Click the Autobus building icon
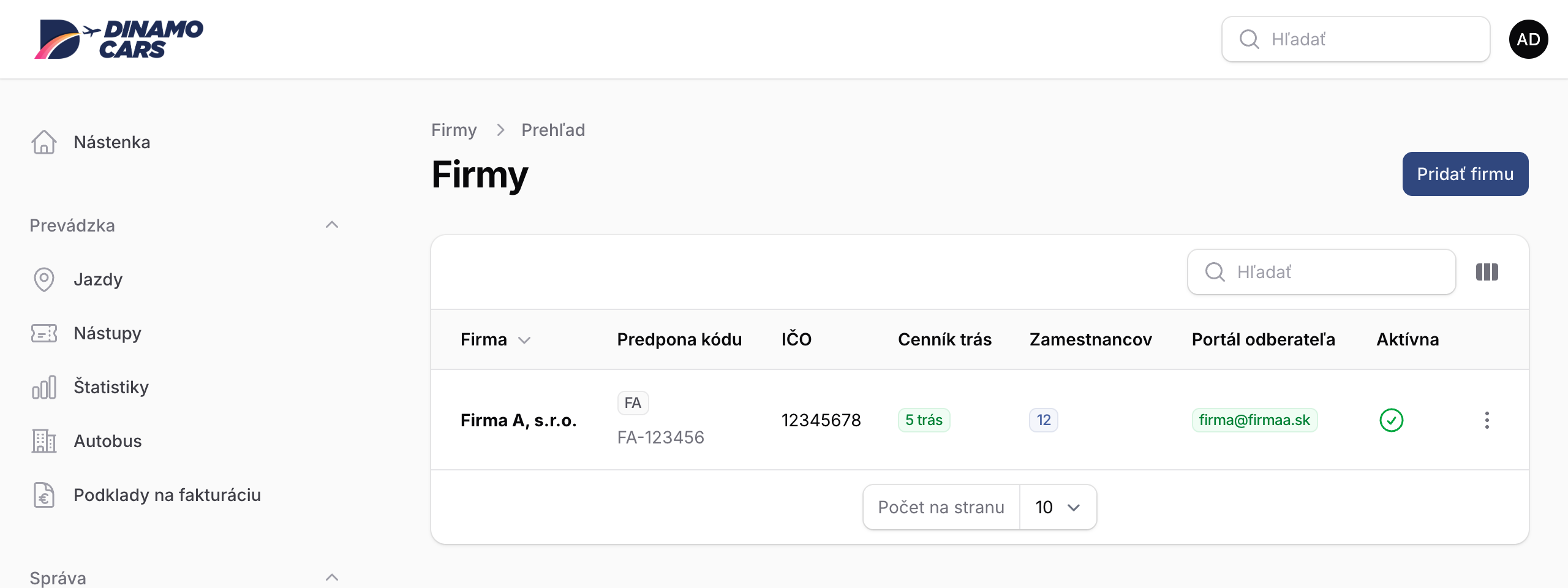 point(44,441)
